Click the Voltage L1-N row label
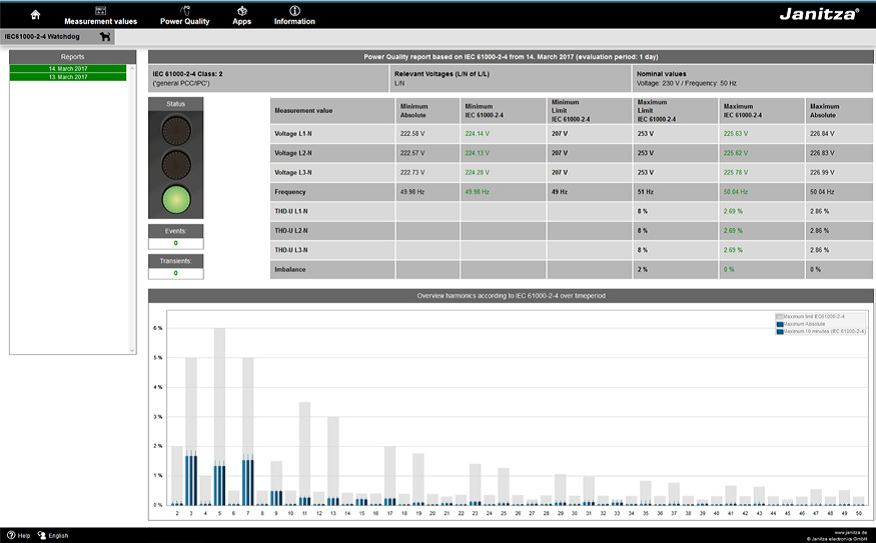Image resolution: width=876 pixels, height=543 pixels. point(293,134)
